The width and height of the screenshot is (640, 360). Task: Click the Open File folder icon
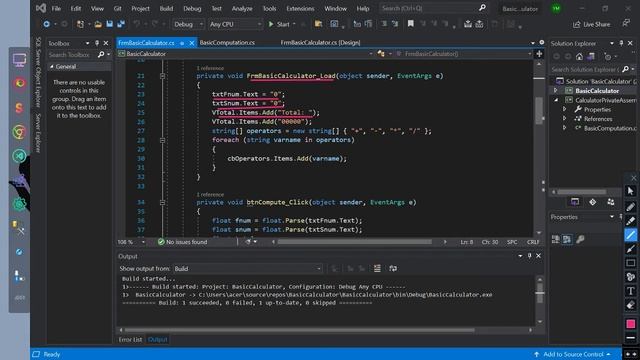(x=98, y=24)
